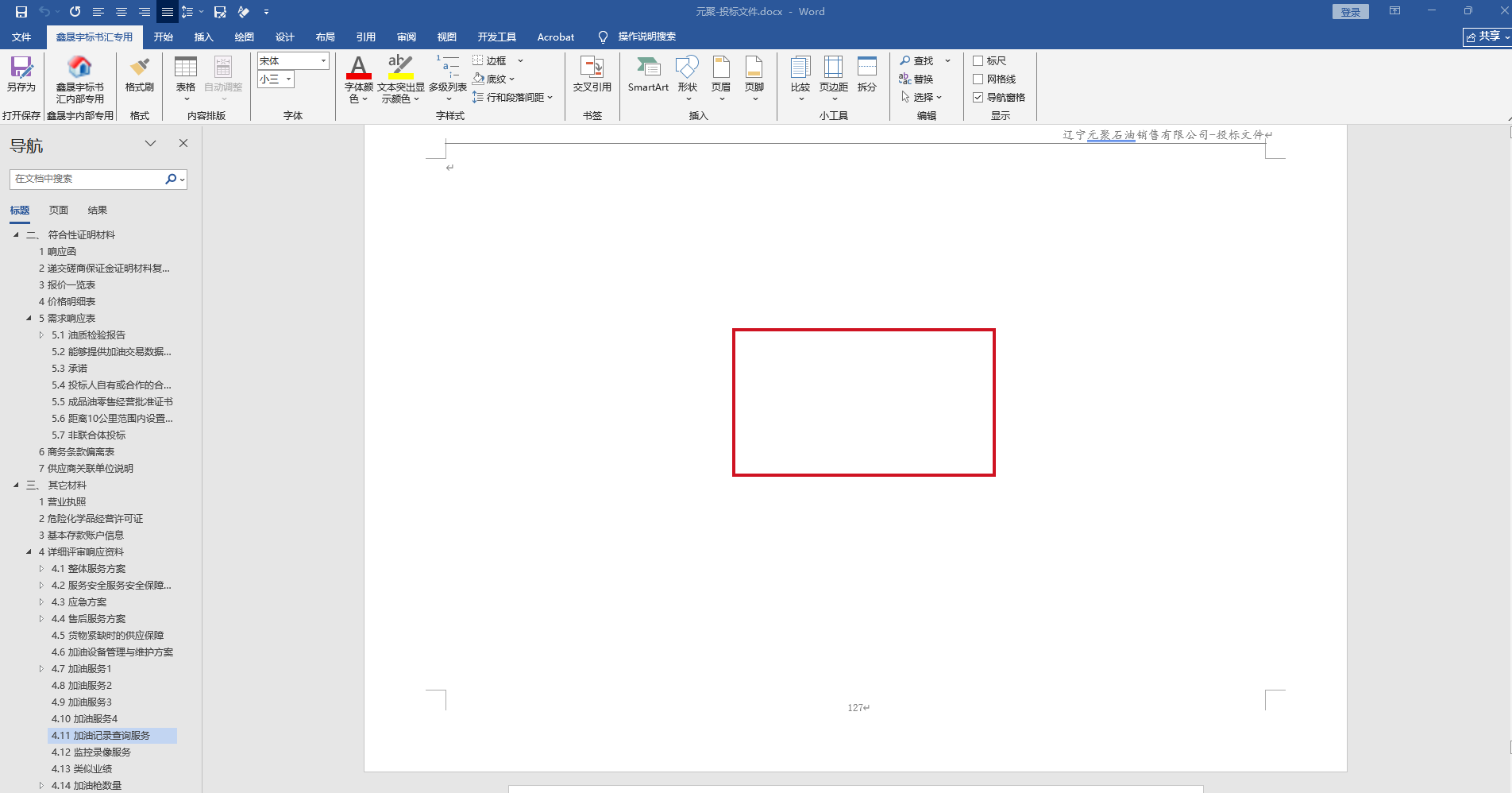Insert a SmartArt graphic
Image resolution: width=1512 pixels, height=793 pixels.
pyautogui.click(x=648, y=75)
